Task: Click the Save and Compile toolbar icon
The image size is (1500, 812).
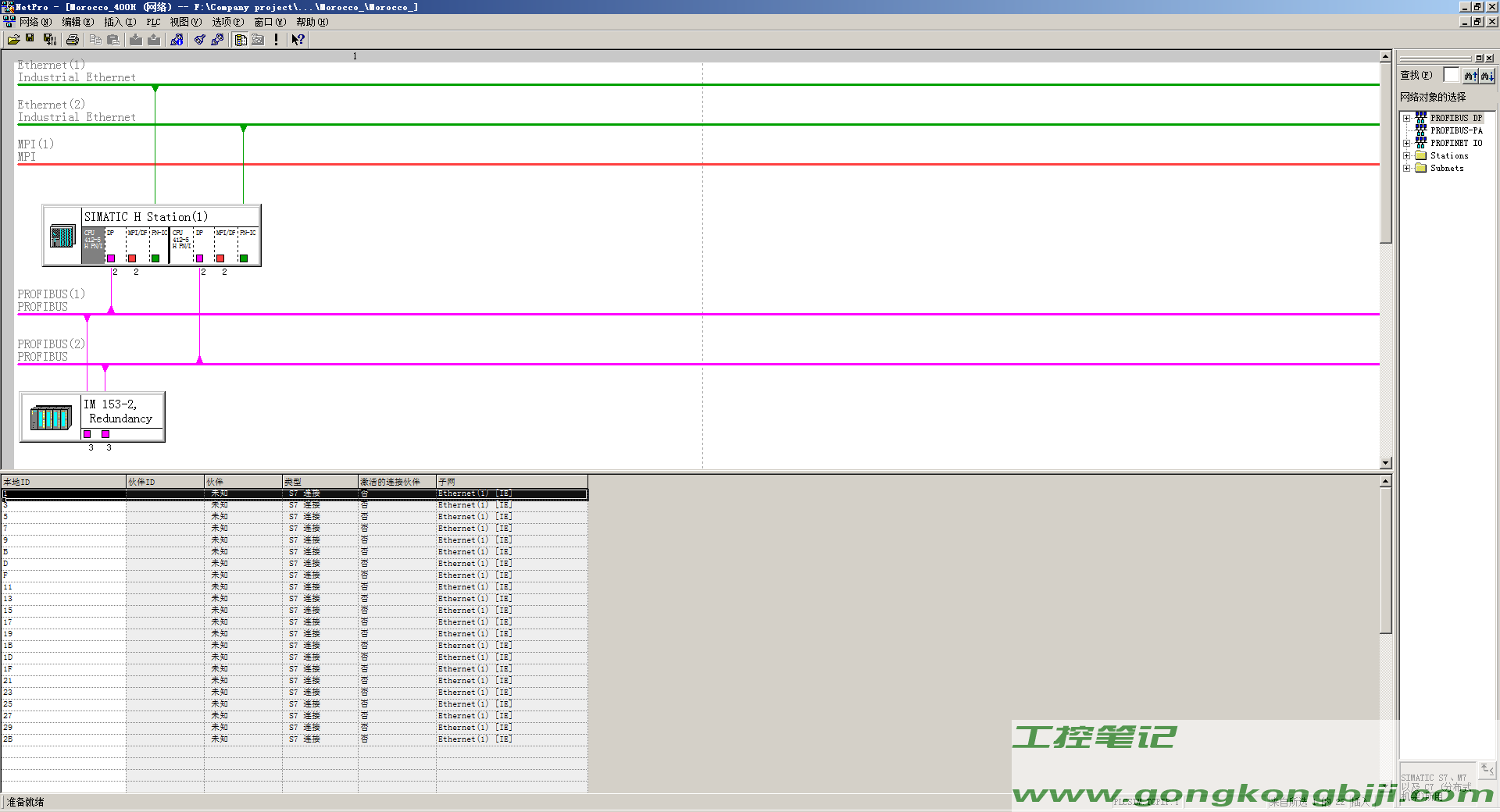Action: coord(50,40)
